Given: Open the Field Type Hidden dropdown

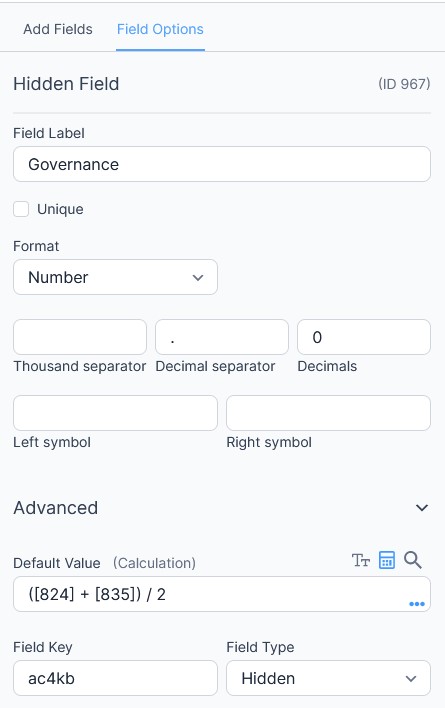Looking at the screenshot, I should pyautogui.click(x=328, y=678).
